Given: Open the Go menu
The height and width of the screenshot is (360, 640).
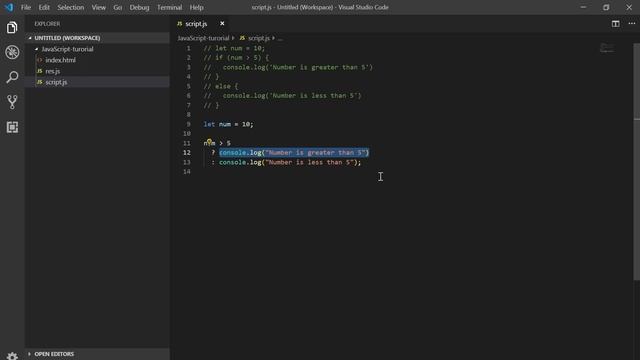Looking at the screenshot, I should click(x=118, y=7).
